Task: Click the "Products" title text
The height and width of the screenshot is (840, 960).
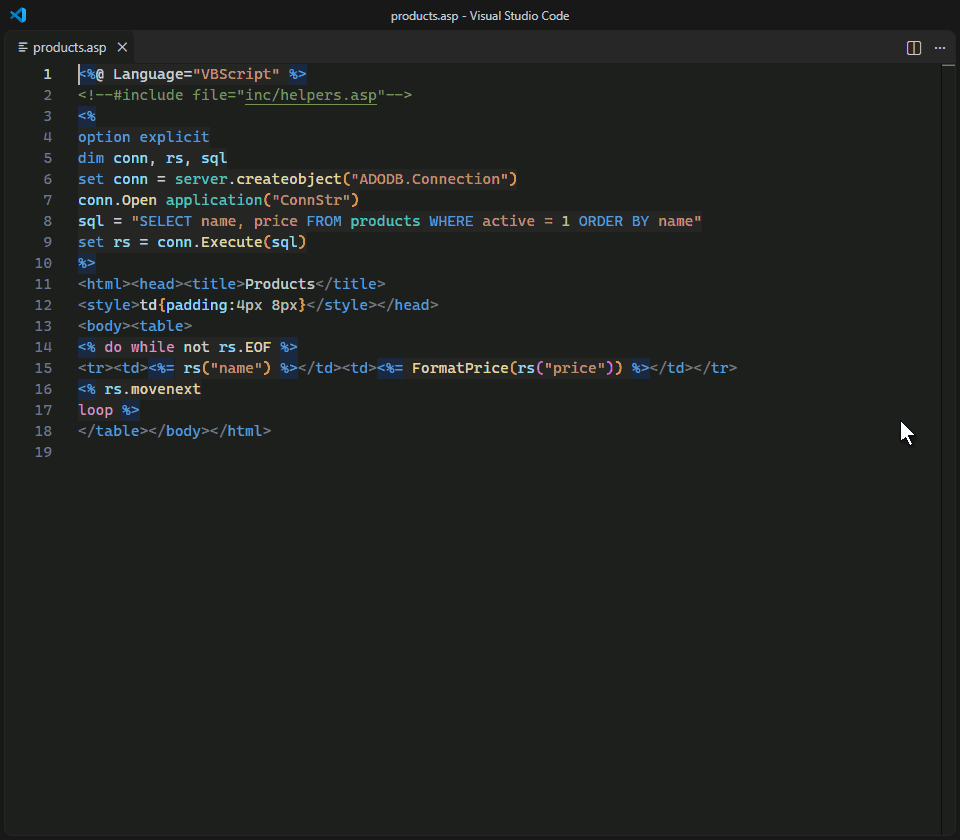Action: pos(280,284)
